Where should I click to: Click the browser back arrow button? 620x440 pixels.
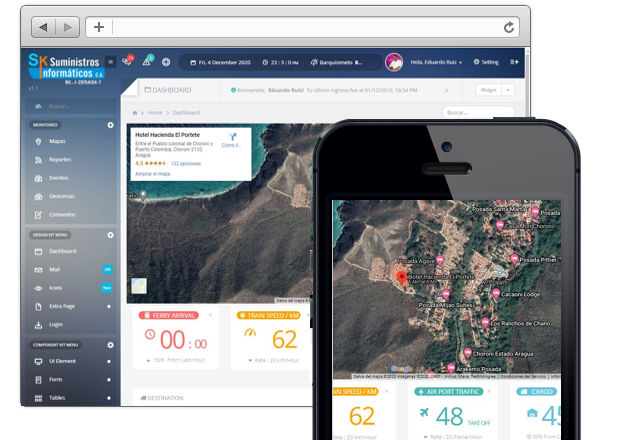[43, 27]
